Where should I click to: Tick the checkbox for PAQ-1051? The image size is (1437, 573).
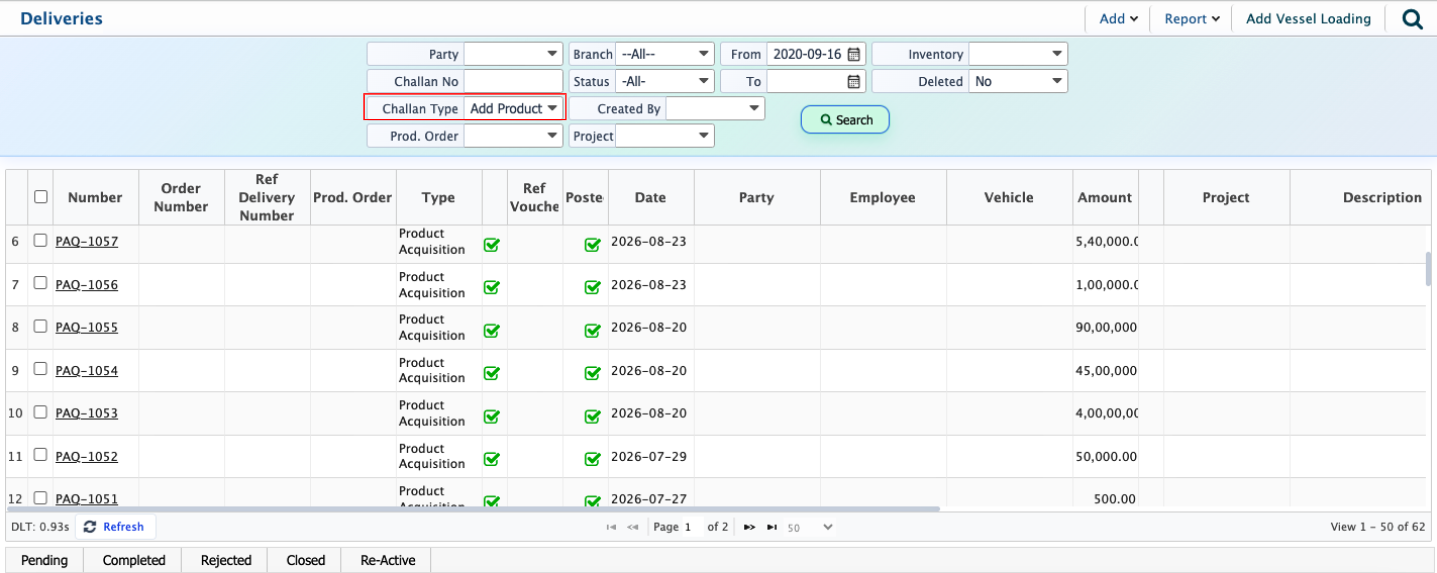41,497
